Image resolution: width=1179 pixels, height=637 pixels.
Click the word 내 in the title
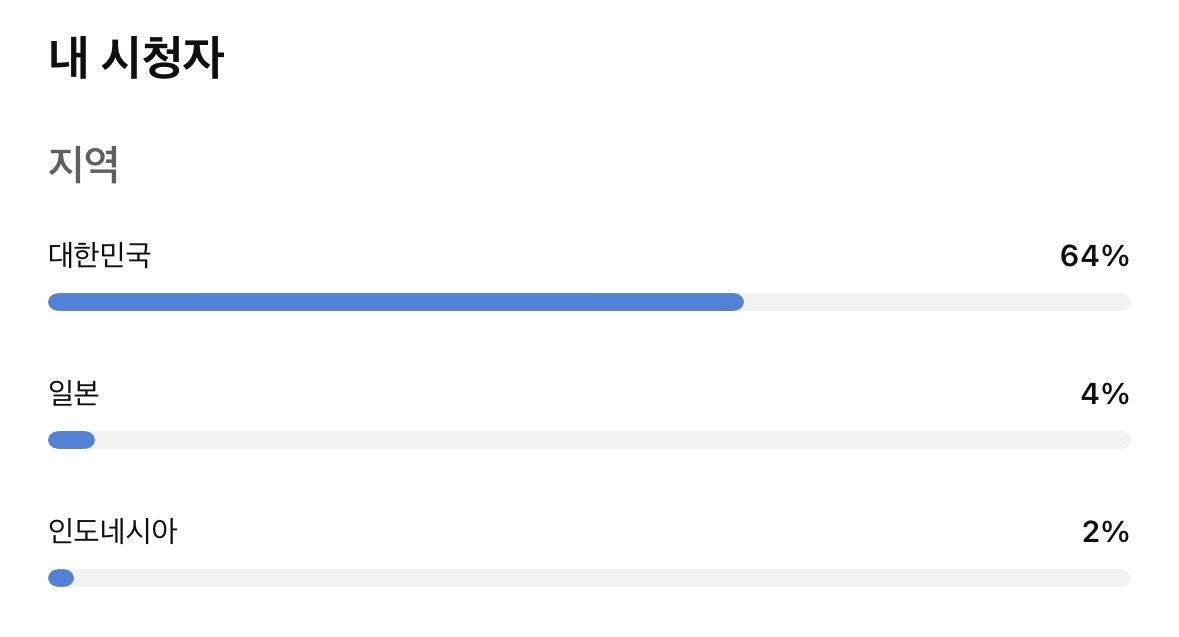click(66, 59)
